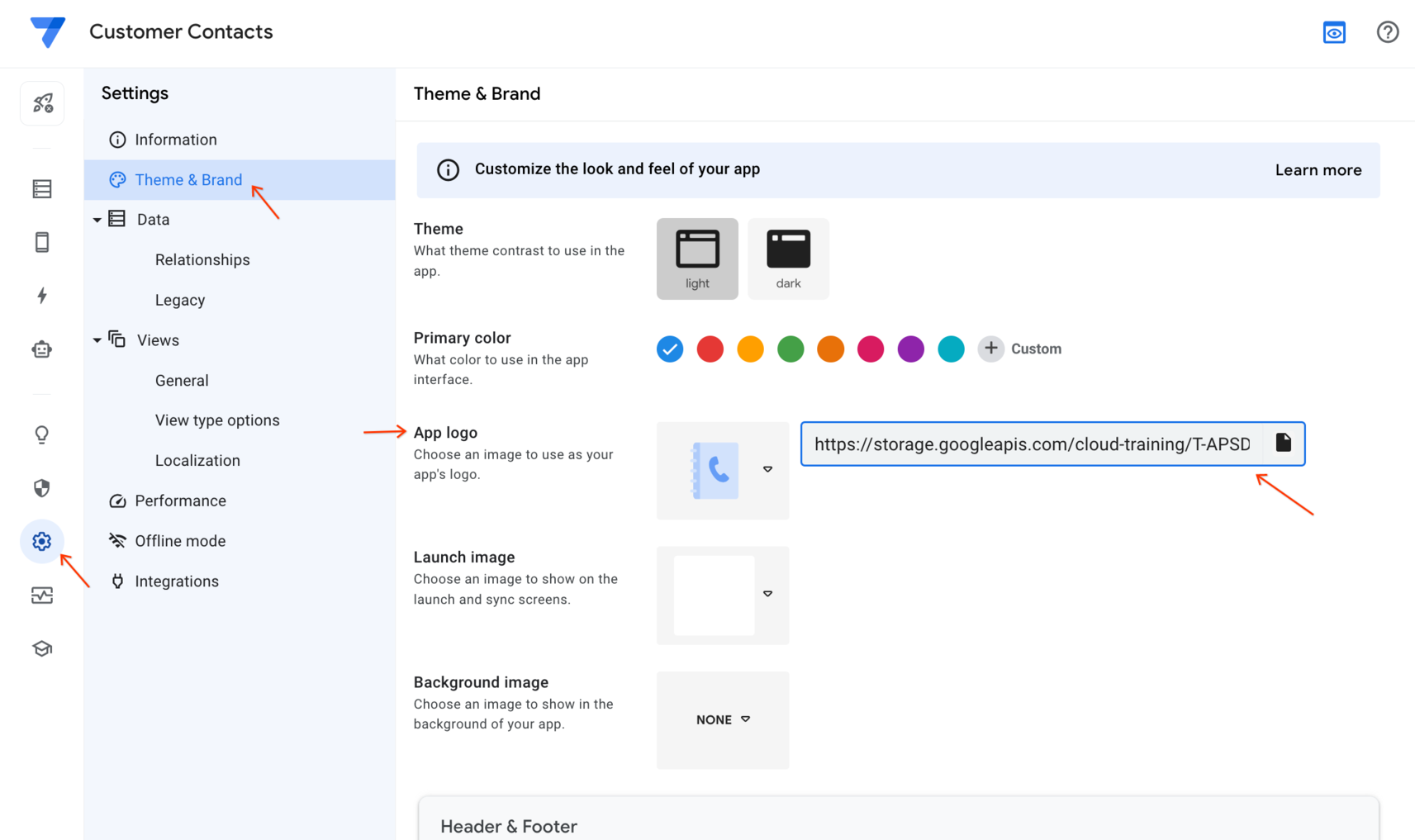Collapse the Data section in Settings
Viewport: 1415px width, 840px height.
point(97,220)
